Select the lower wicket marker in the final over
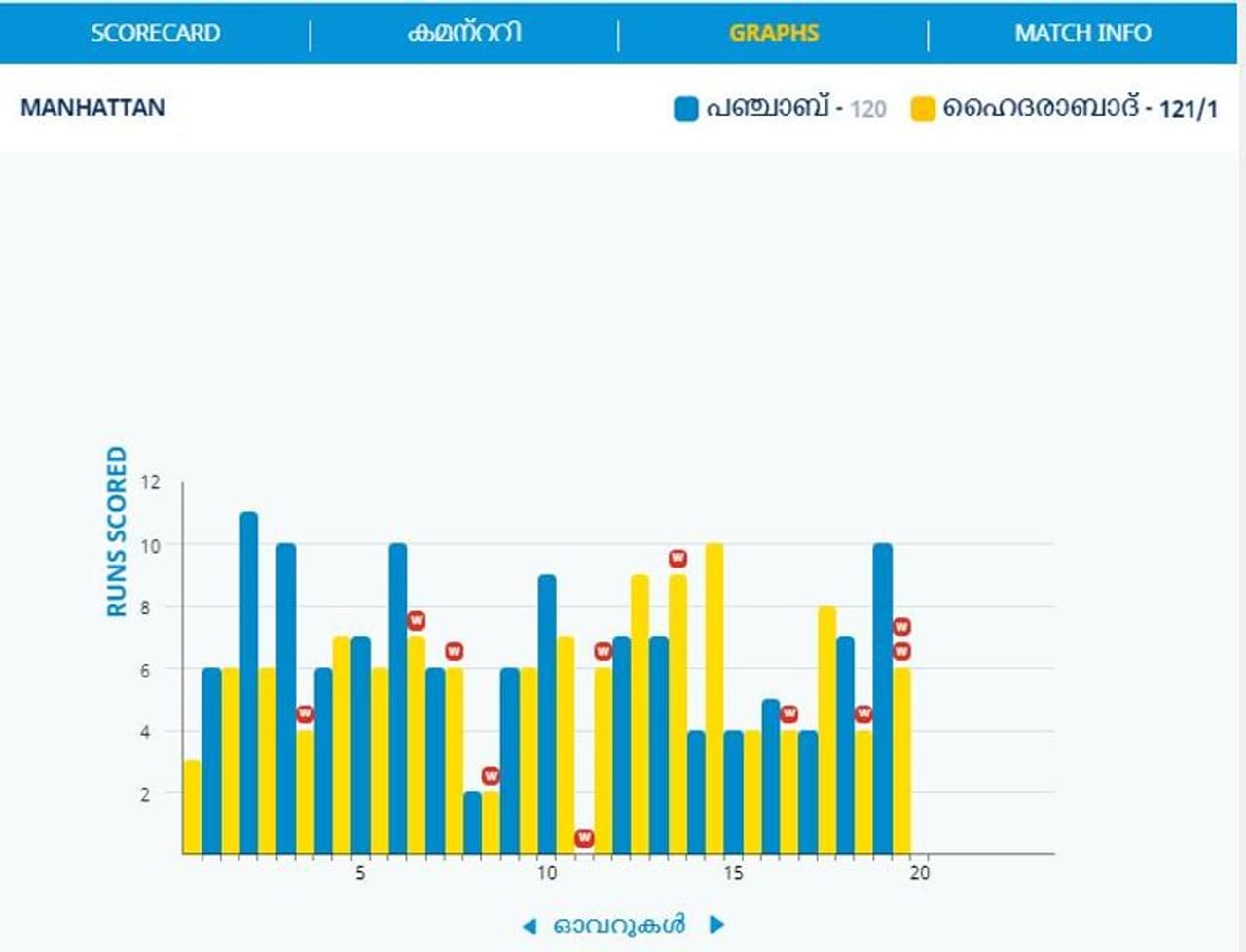Screen dimensions: 1246x952 901,651
